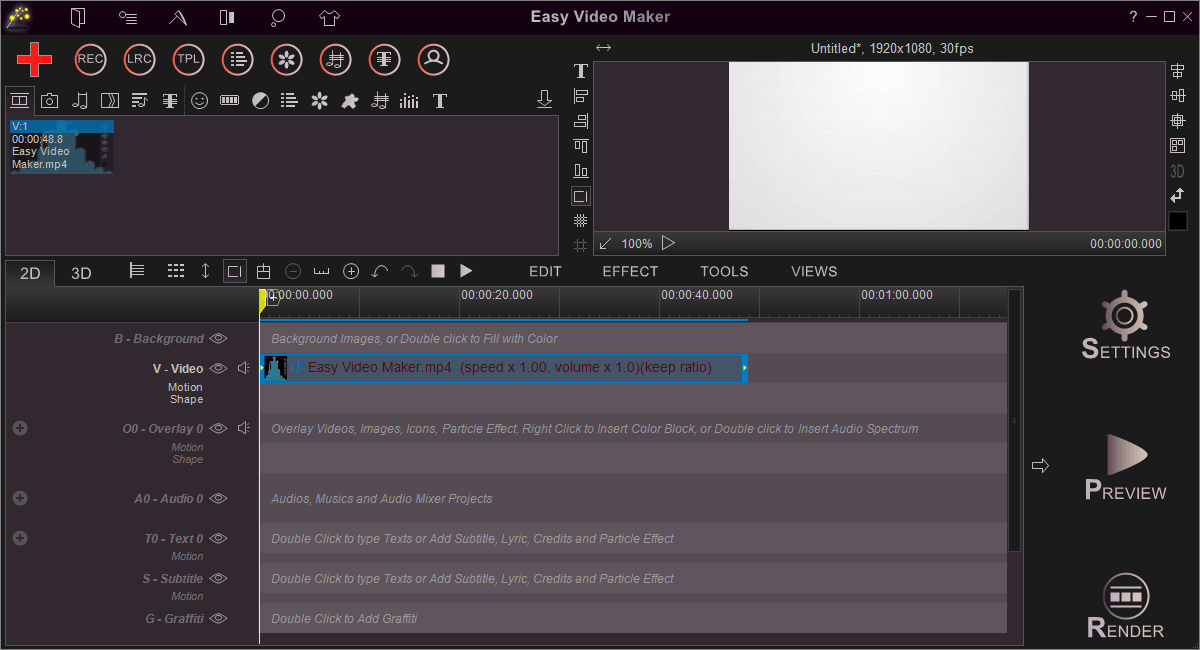Click the redo arrow in timeline toolbar
1200x650 pixels.
point(409,271)
